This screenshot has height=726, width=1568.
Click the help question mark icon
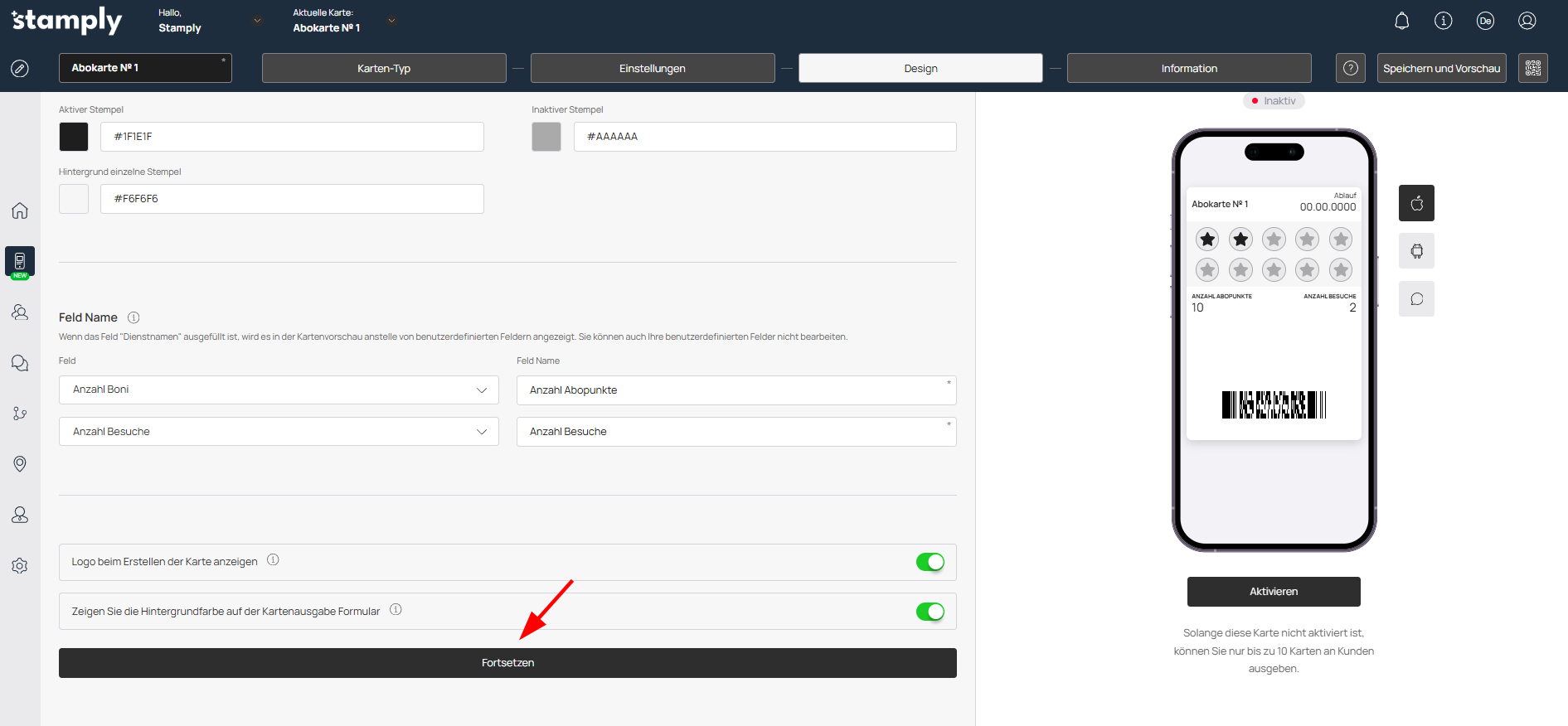(1350, 68)
